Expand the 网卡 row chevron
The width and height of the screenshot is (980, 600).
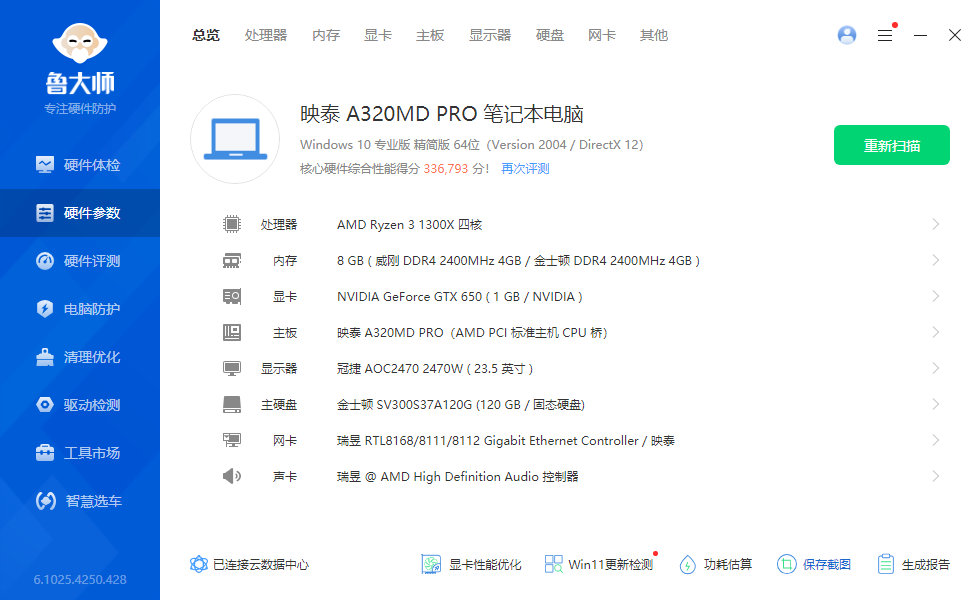(x=936, y=441)
